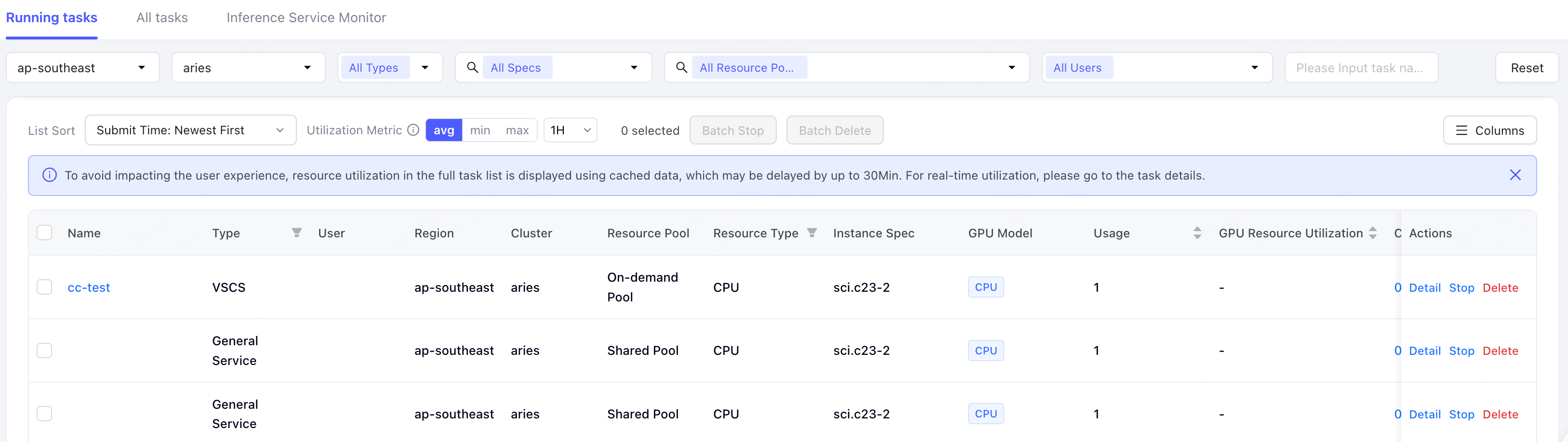Dismiss the cached data notice banner
This screenshot has width=1568, height=442.
pyautogui.click(x=1515, y=175)
